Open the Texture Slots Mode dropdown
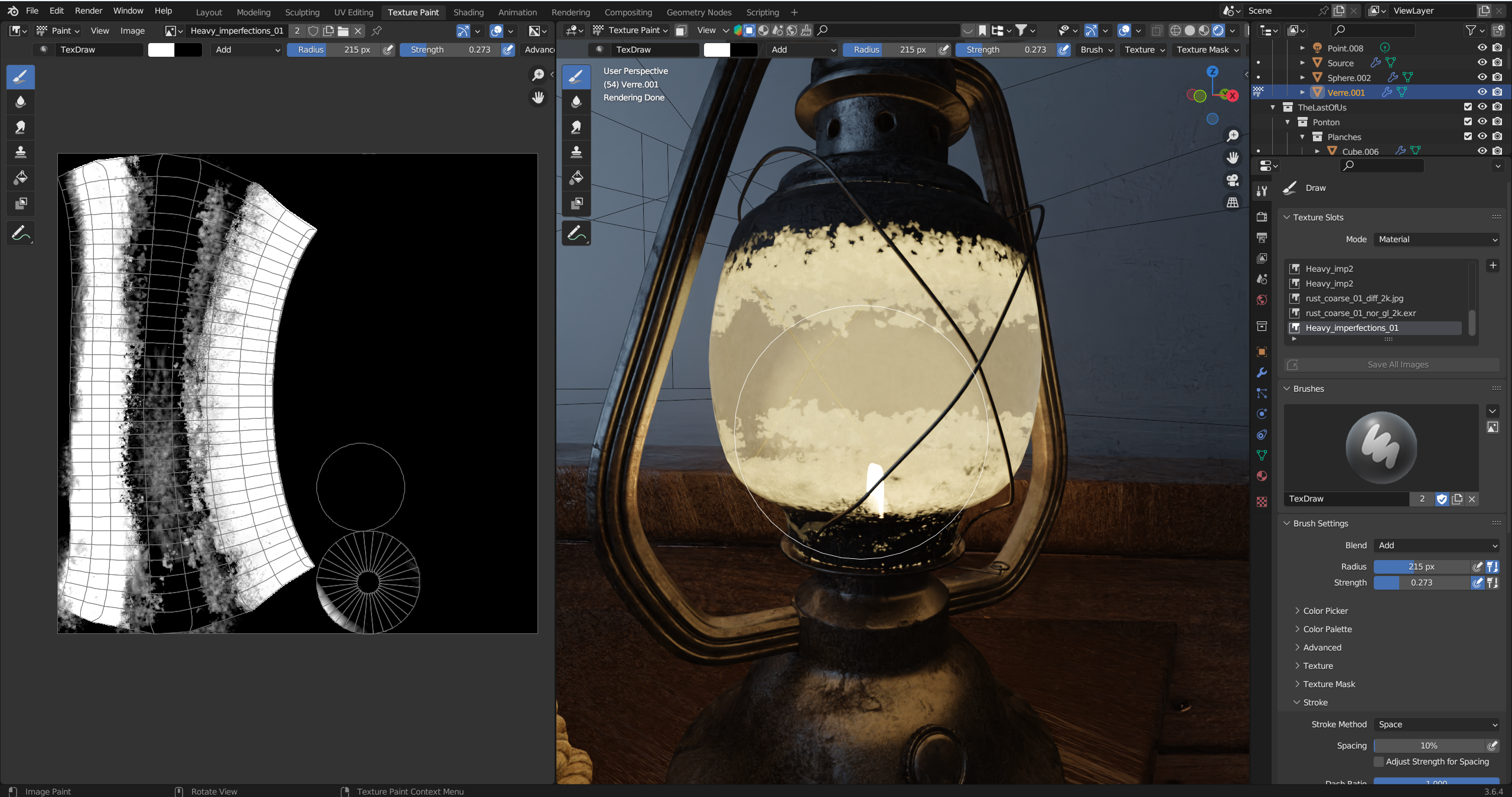 click(1436, 239)
